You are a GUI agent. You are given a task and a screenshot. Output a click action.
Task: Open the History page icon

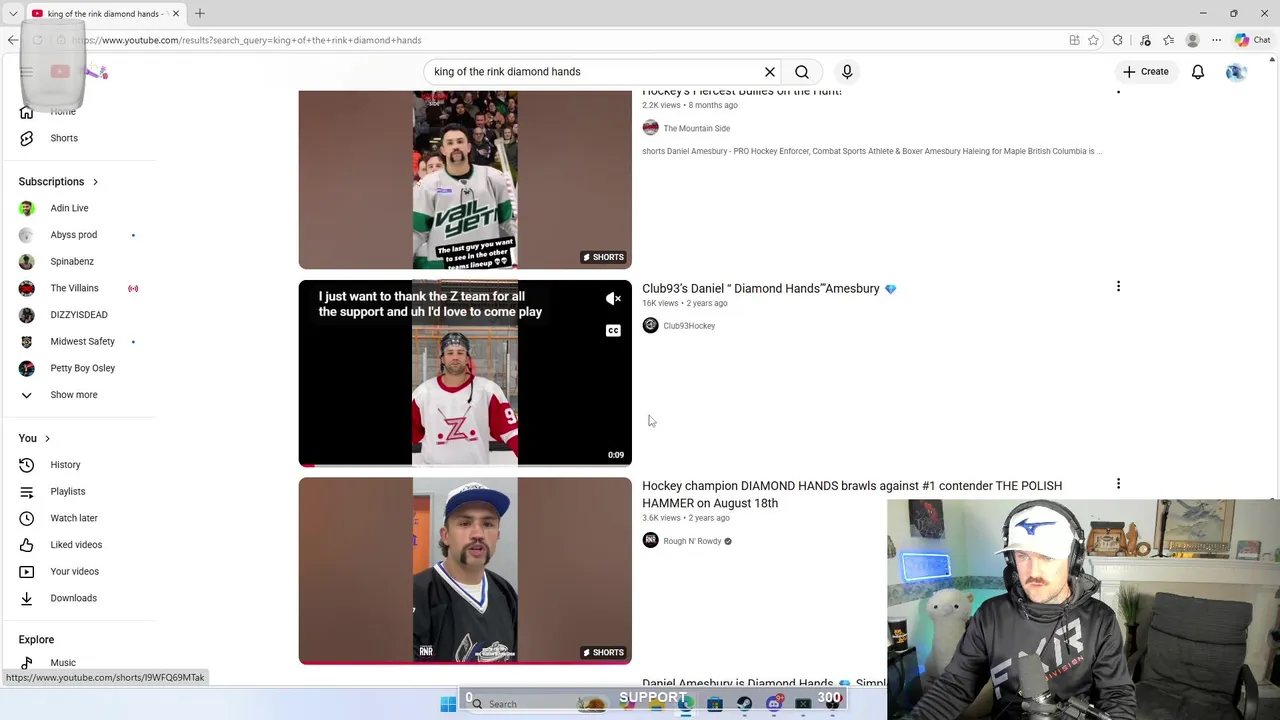[x=27, y=465]
